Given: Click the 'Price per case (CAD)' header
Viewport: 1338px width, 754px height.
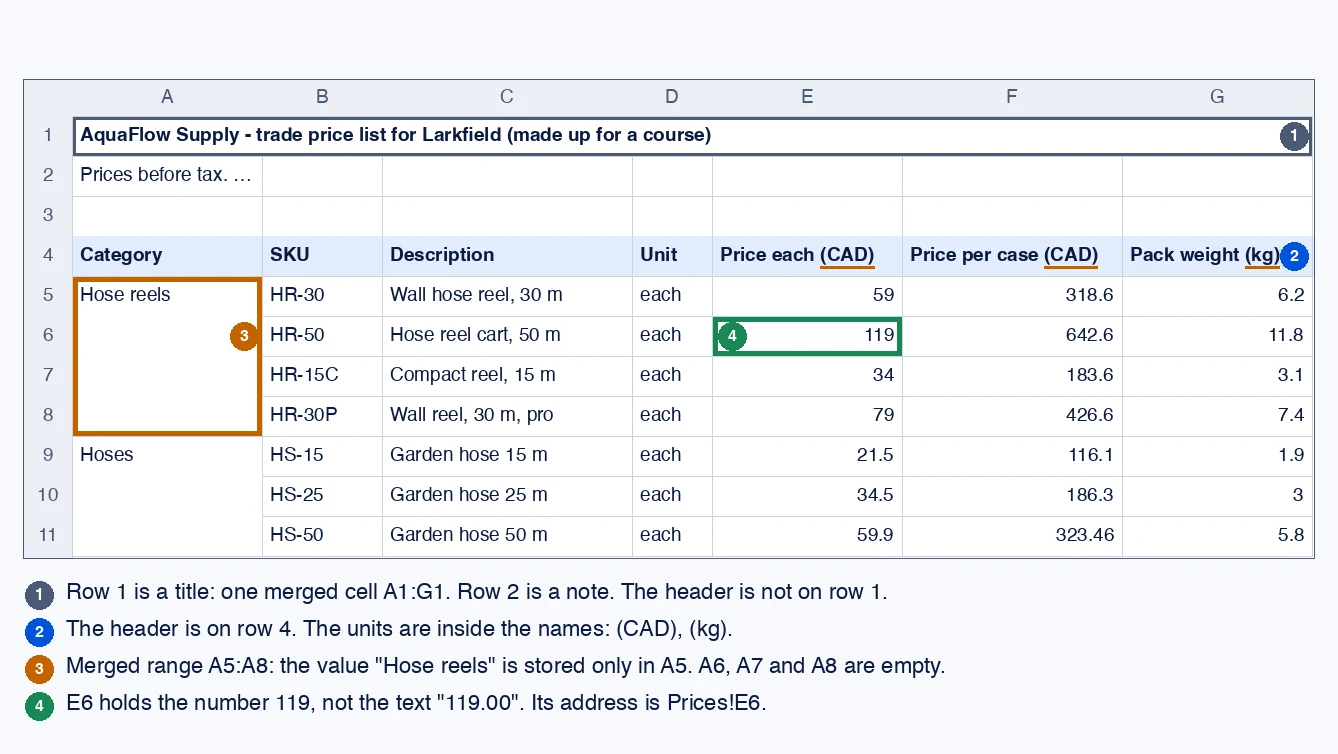Looking at the screenshot, I should click(x=1012, y=256).
